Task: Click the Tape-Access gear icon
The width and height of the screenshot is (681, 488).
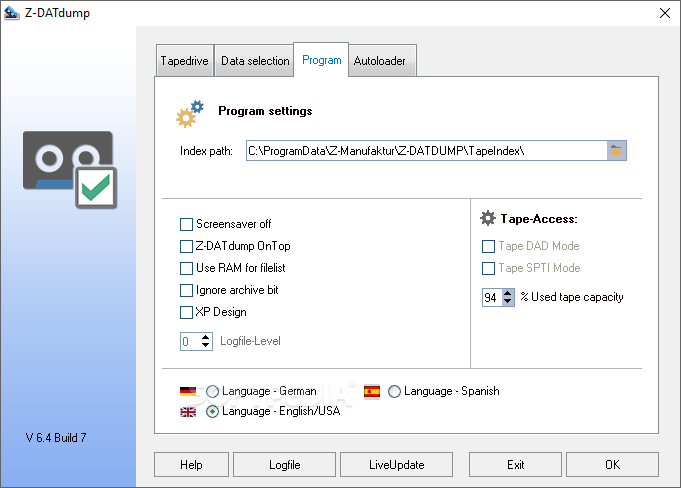Action: 488,218
